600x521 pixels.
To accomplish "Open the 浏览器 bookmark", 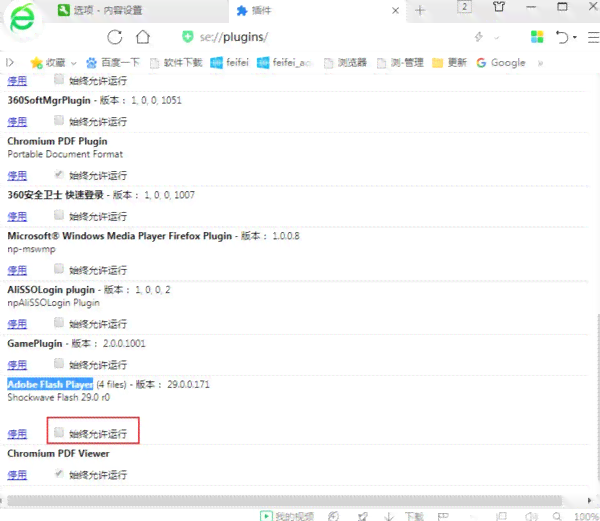I will pyautogui.click(x=346, y=63).
